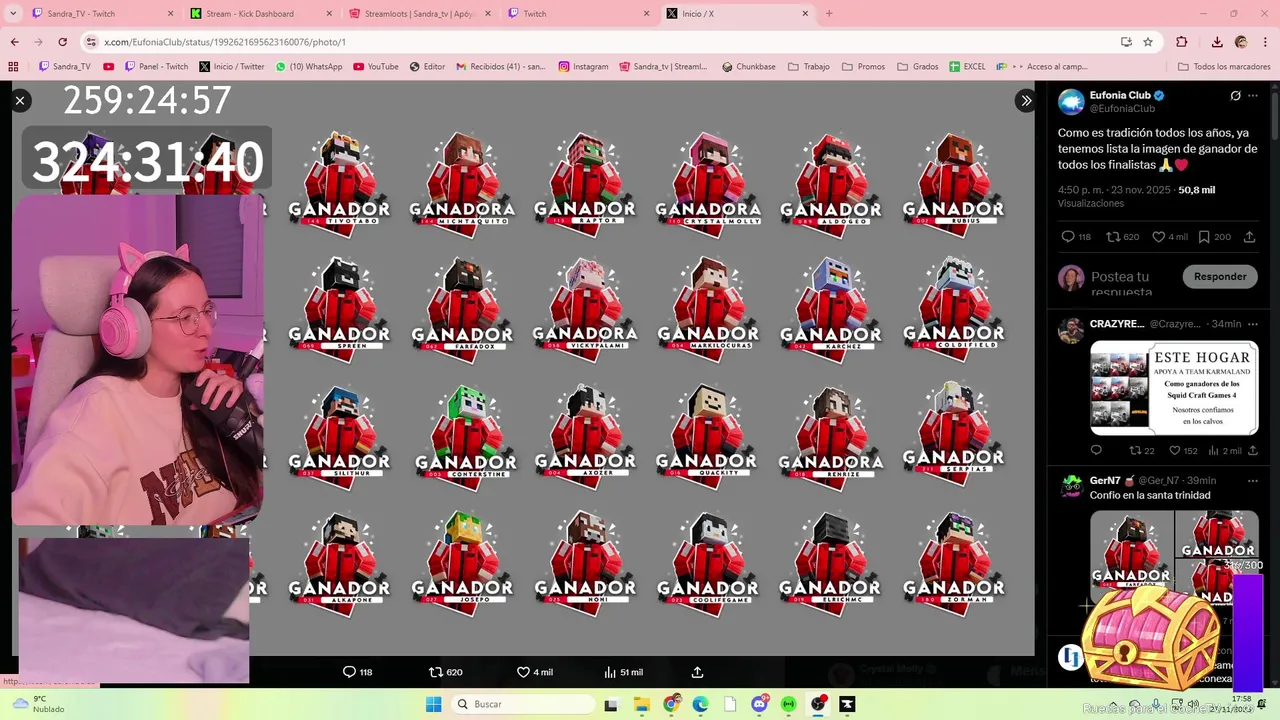Open the Microsoft Edge taskbar icon
Screen dimensions: 1280x720
700,704
